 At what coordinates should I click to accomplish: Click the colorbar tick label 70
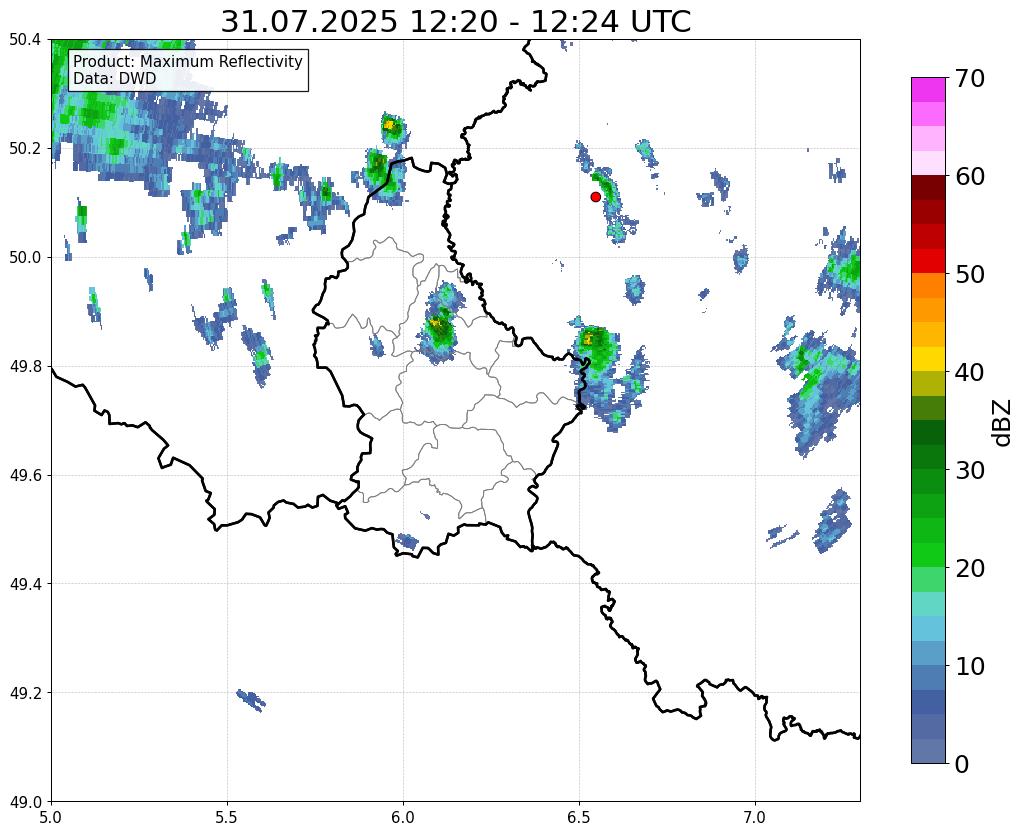(x=969, y=78)
